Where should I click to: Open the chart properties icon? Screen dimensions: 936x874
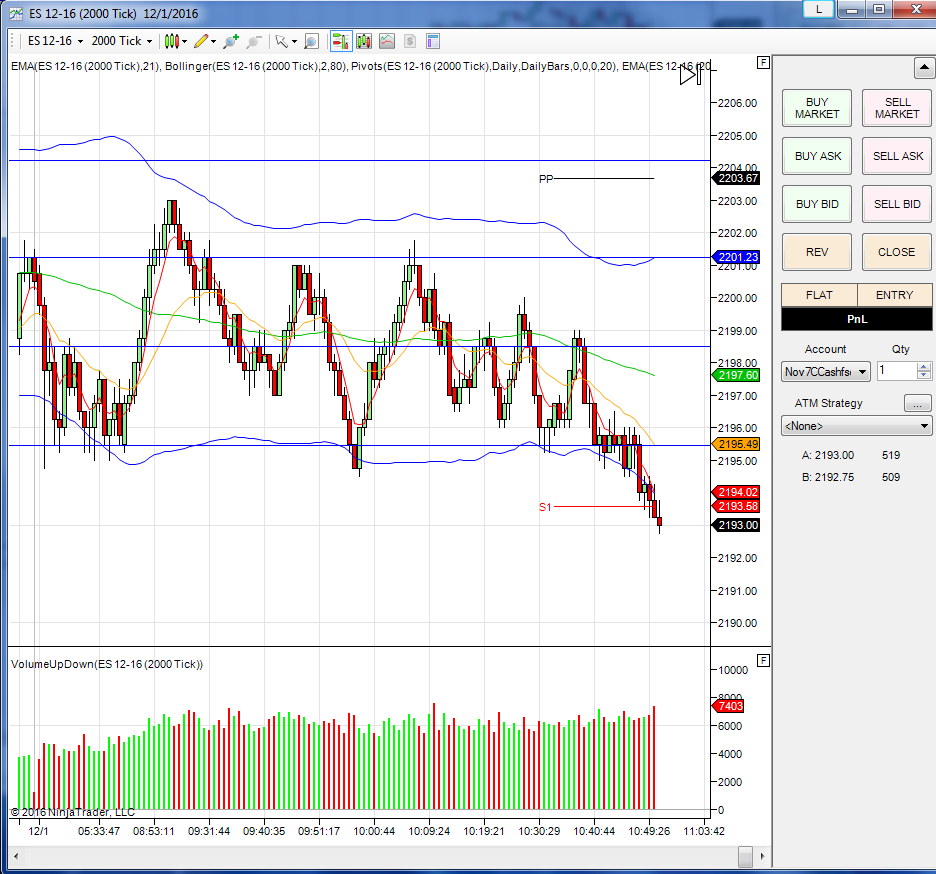pos(433,41)
